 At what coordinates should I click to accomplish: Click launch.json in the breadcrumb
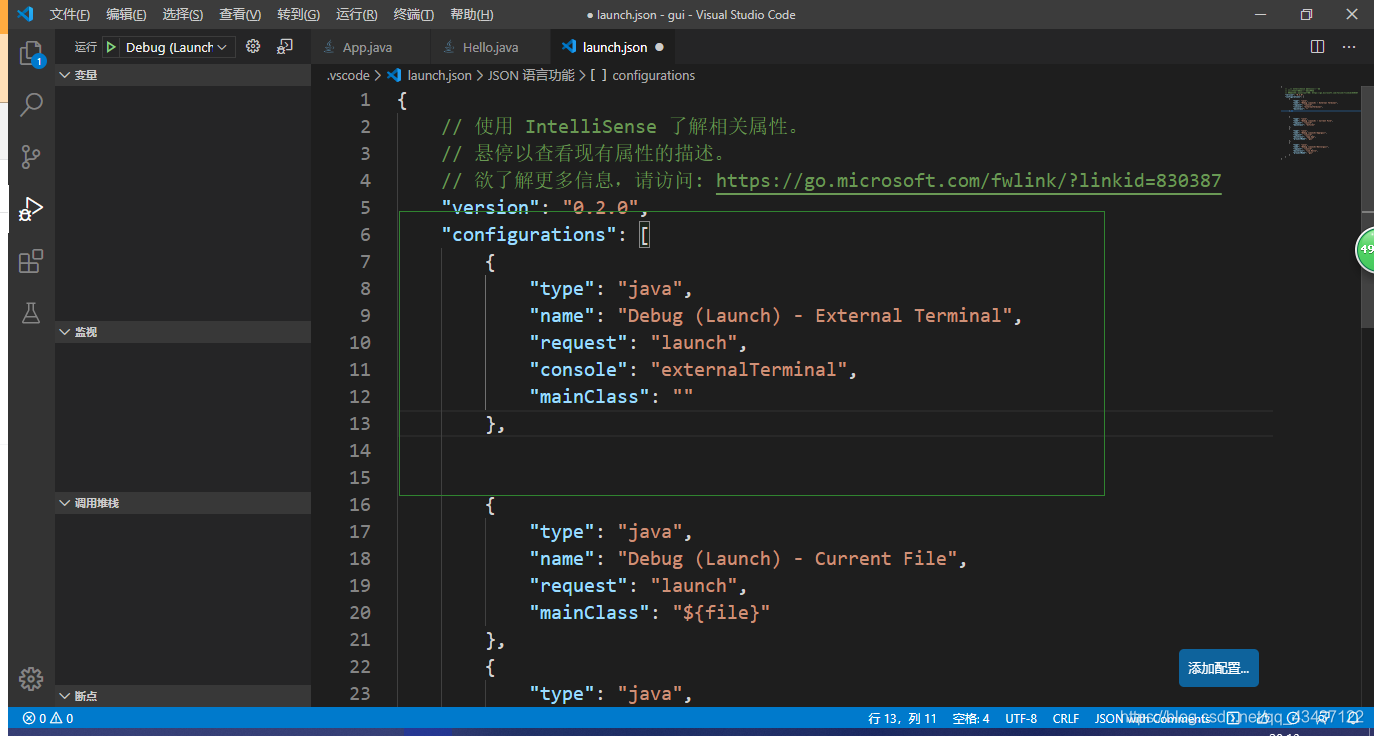[439, 75]
